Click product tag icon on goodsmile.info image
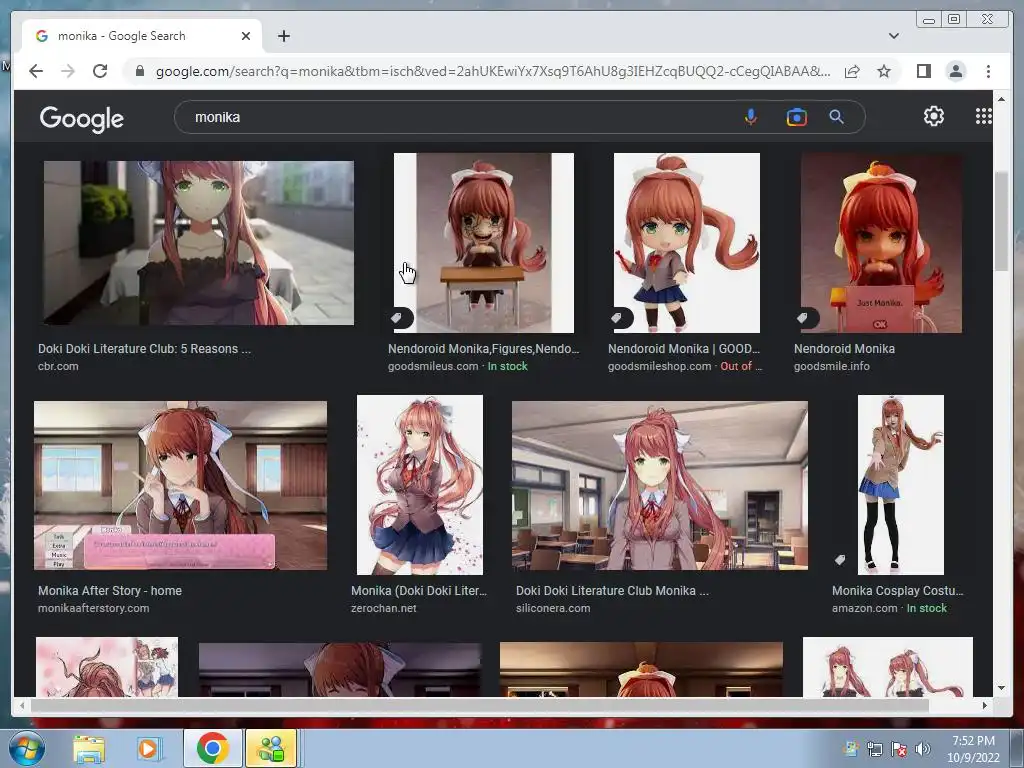 coord(803,317)
